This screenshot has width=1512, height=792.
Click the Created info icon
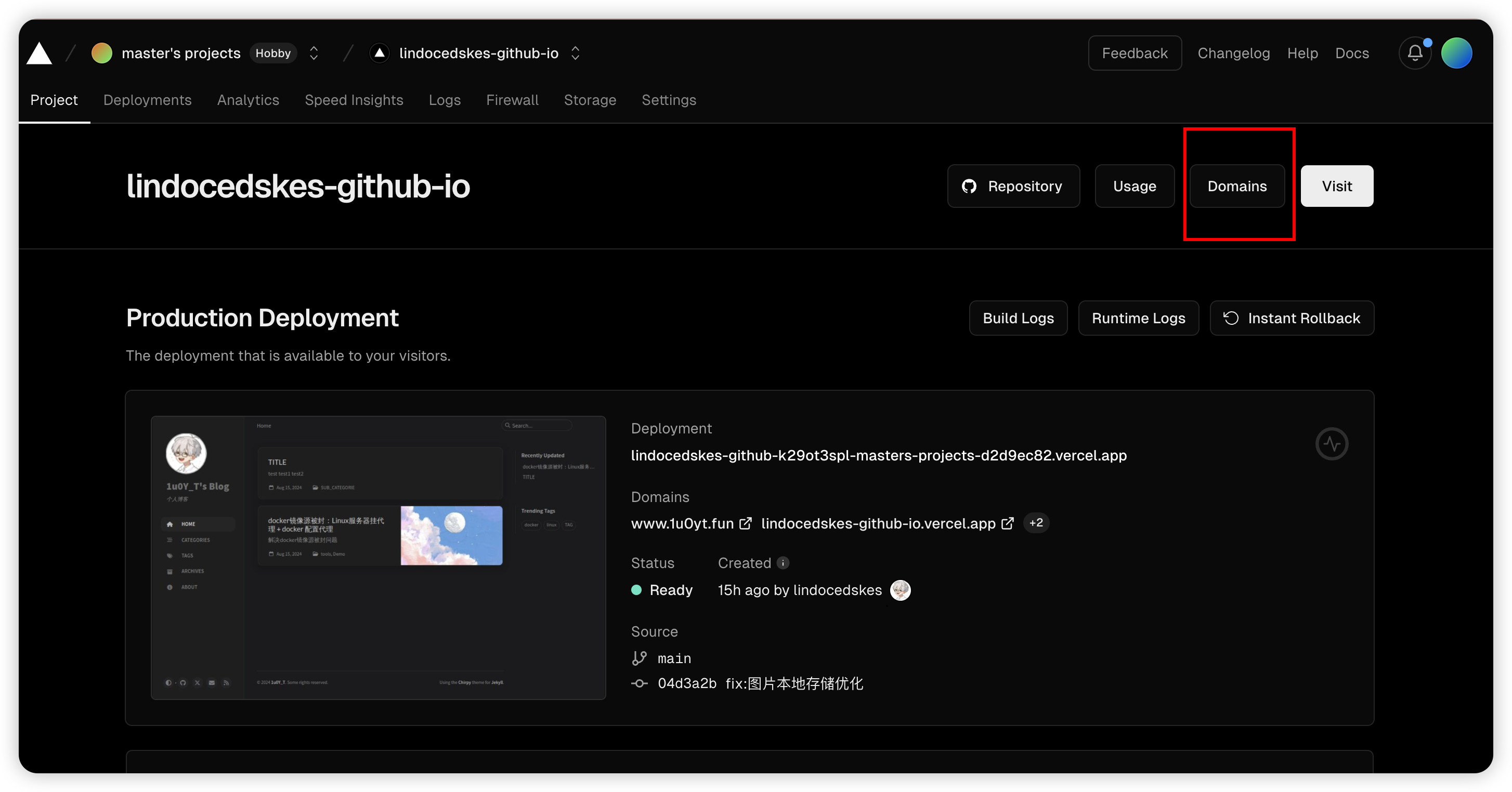click(x=783, y=563)
